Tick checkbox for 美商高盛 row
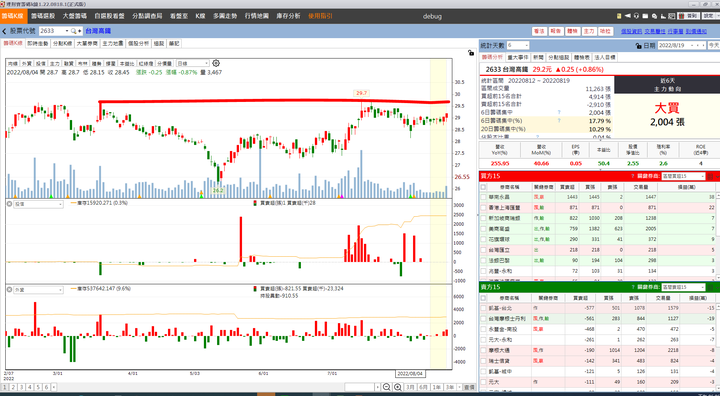The height and width of the screenshot is (396, 720). [x=483, y=229]
